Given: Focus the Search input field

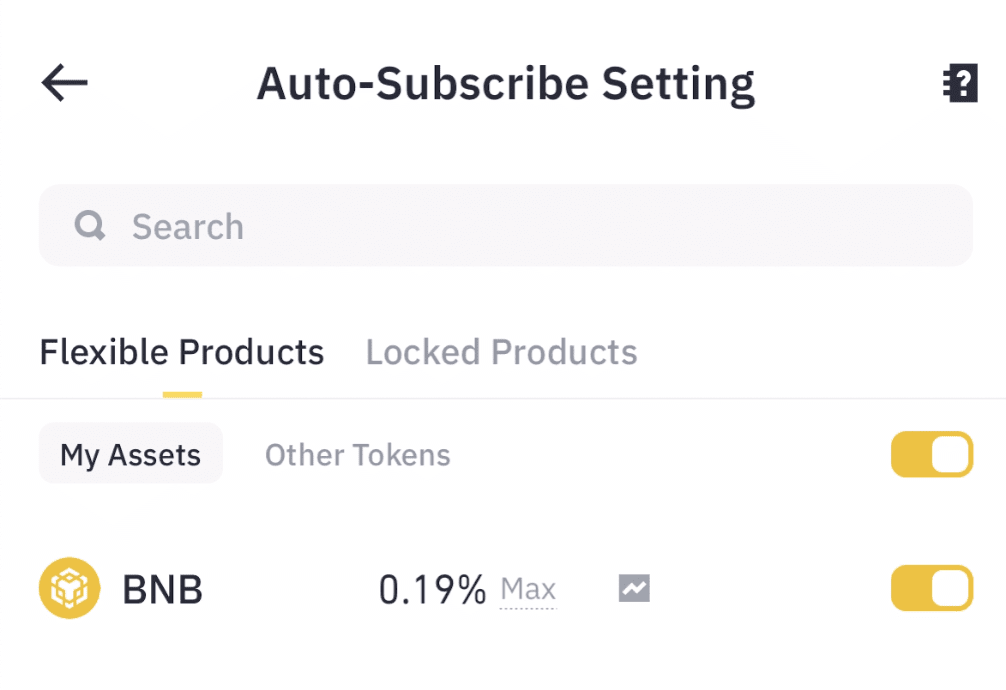Looking at the screenshot, I should (x=550, y=226).
